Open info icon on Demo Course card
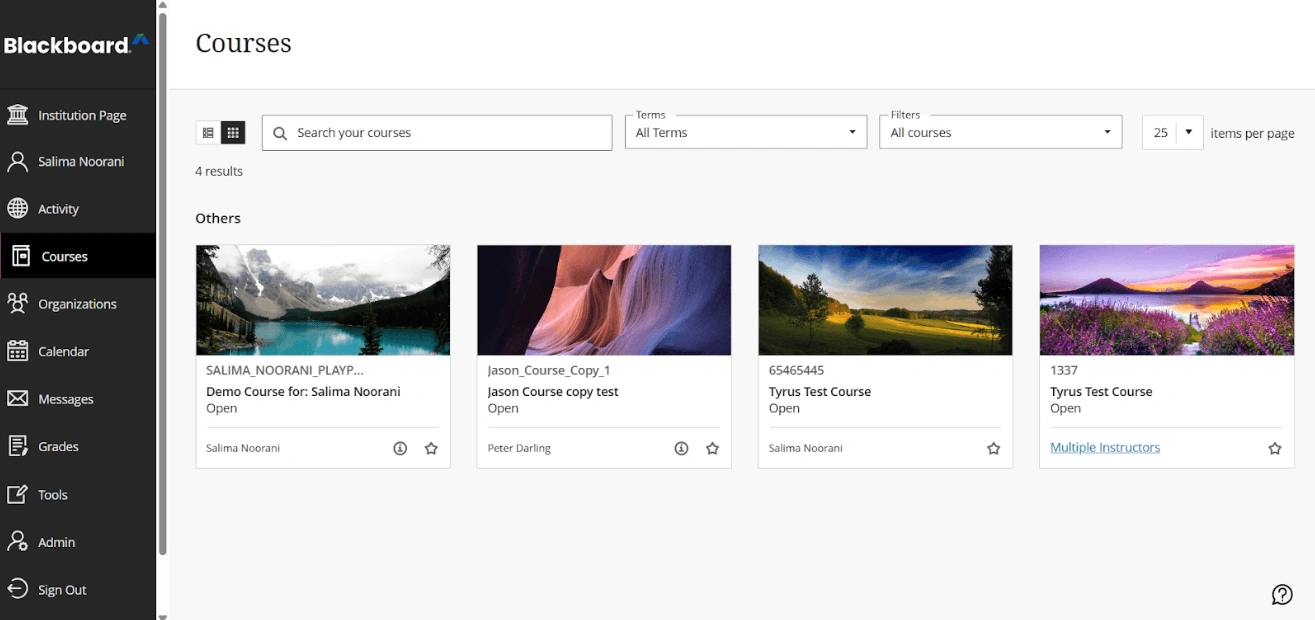The image size is (1315, 620). [x=400, y=449]
